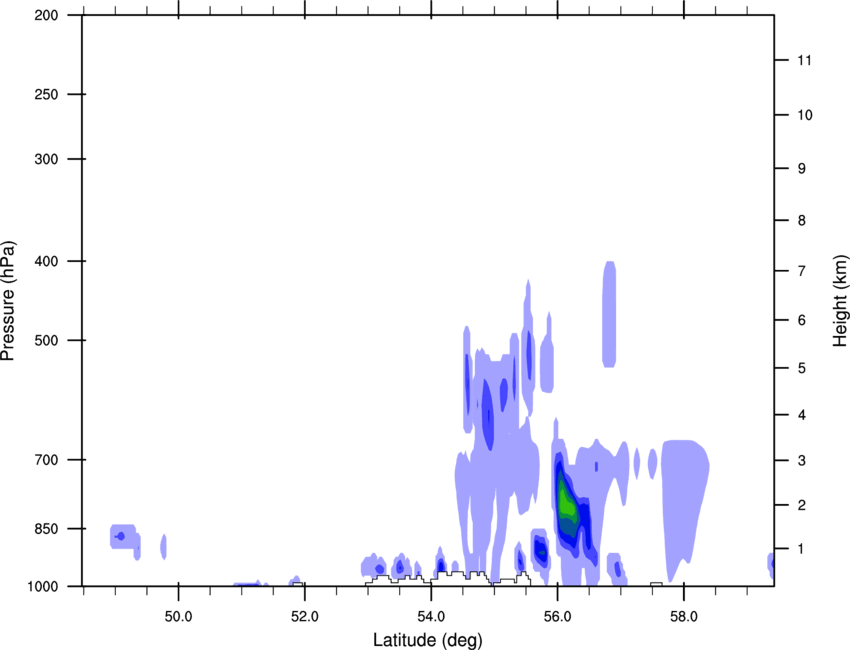Click the 52.0 latitude tick label
Viewport: 850px width, 650px height.
[x=305, y=617]
